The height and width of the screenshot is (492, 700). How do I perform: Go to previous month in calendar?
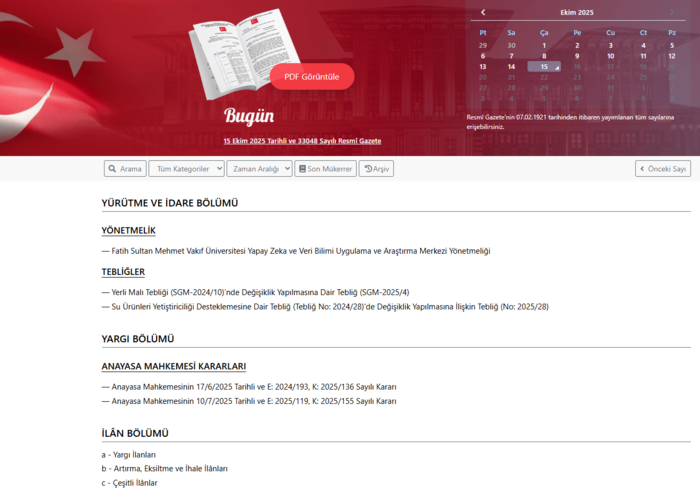pos(483,13)
